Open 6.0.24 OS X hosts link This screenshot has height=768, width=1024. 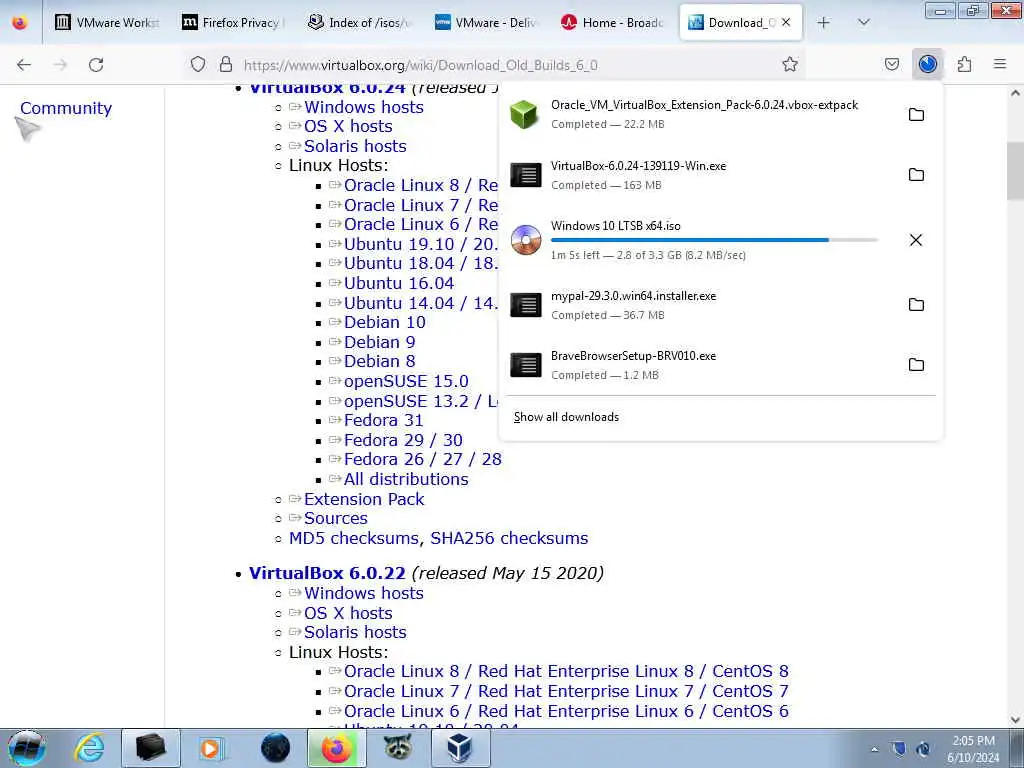[x=348, y=126]
